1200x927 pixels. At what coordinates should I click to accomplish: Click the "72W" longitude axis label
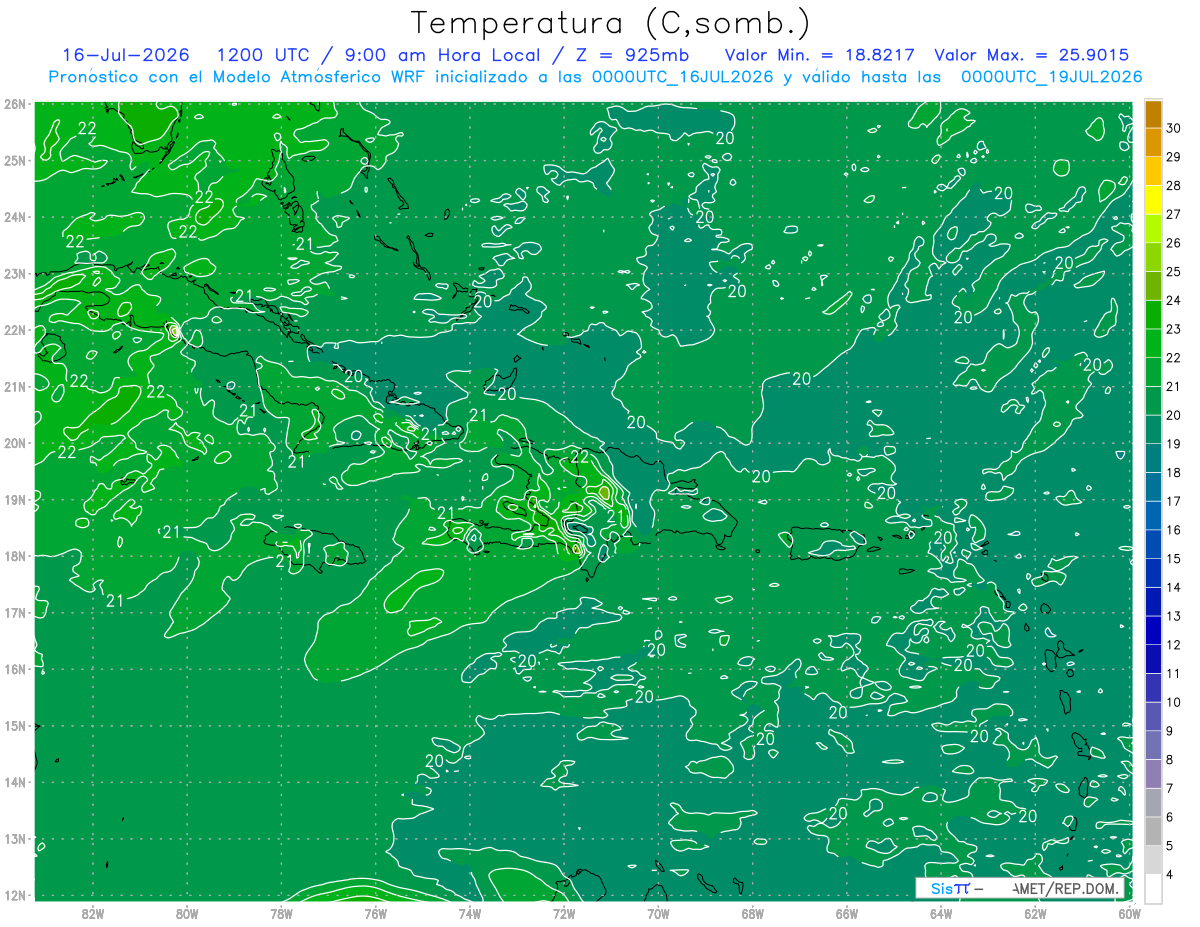coord(564,914)
